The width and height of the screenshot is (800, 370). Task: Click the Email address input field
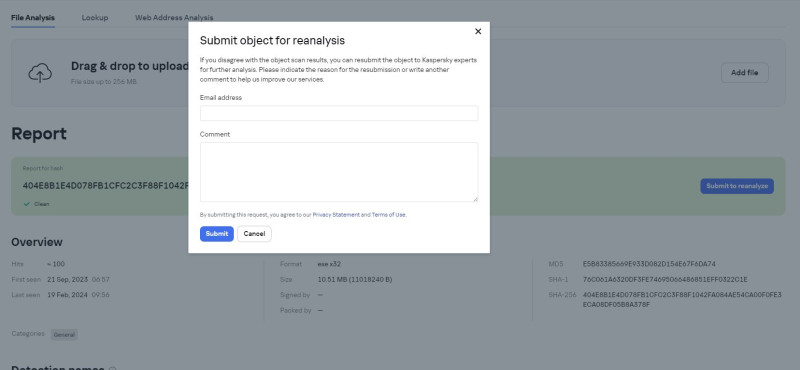pos(339,113)
